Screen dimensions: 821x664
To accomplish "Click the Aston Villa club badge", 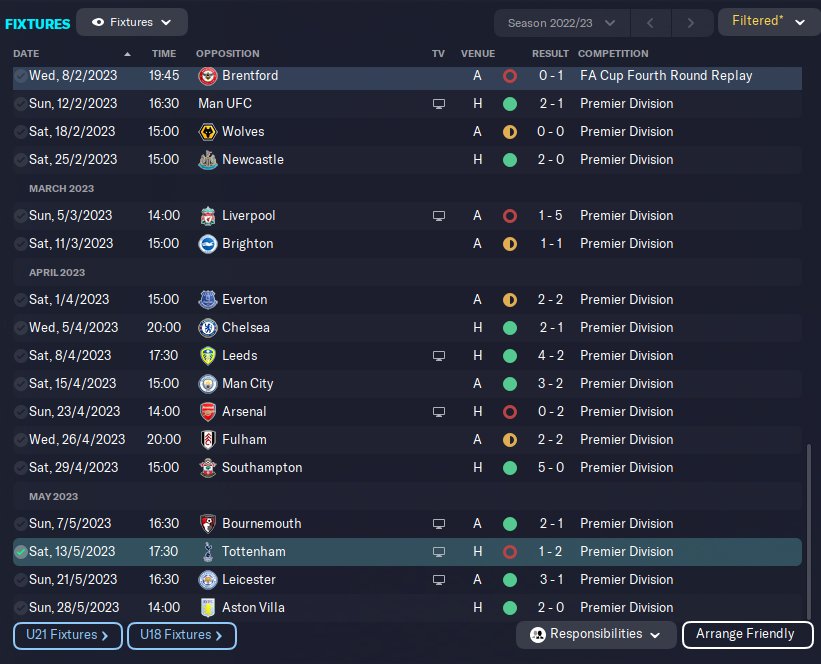I will coord(209,608).
